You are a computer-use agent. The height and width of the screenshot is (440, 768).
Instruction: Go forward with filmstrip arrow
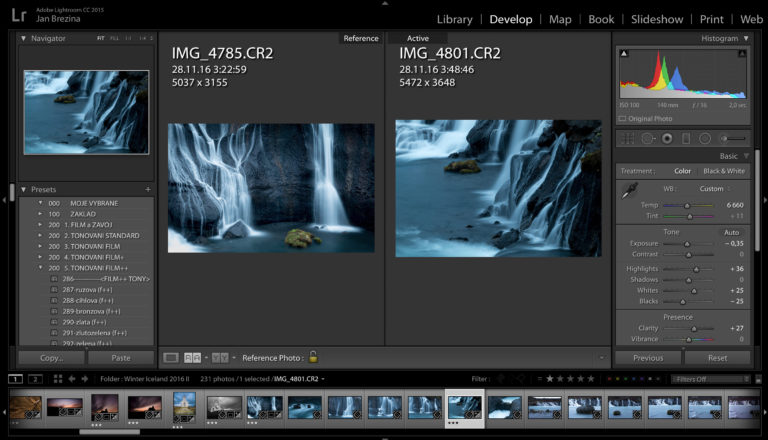coord(85,379)
